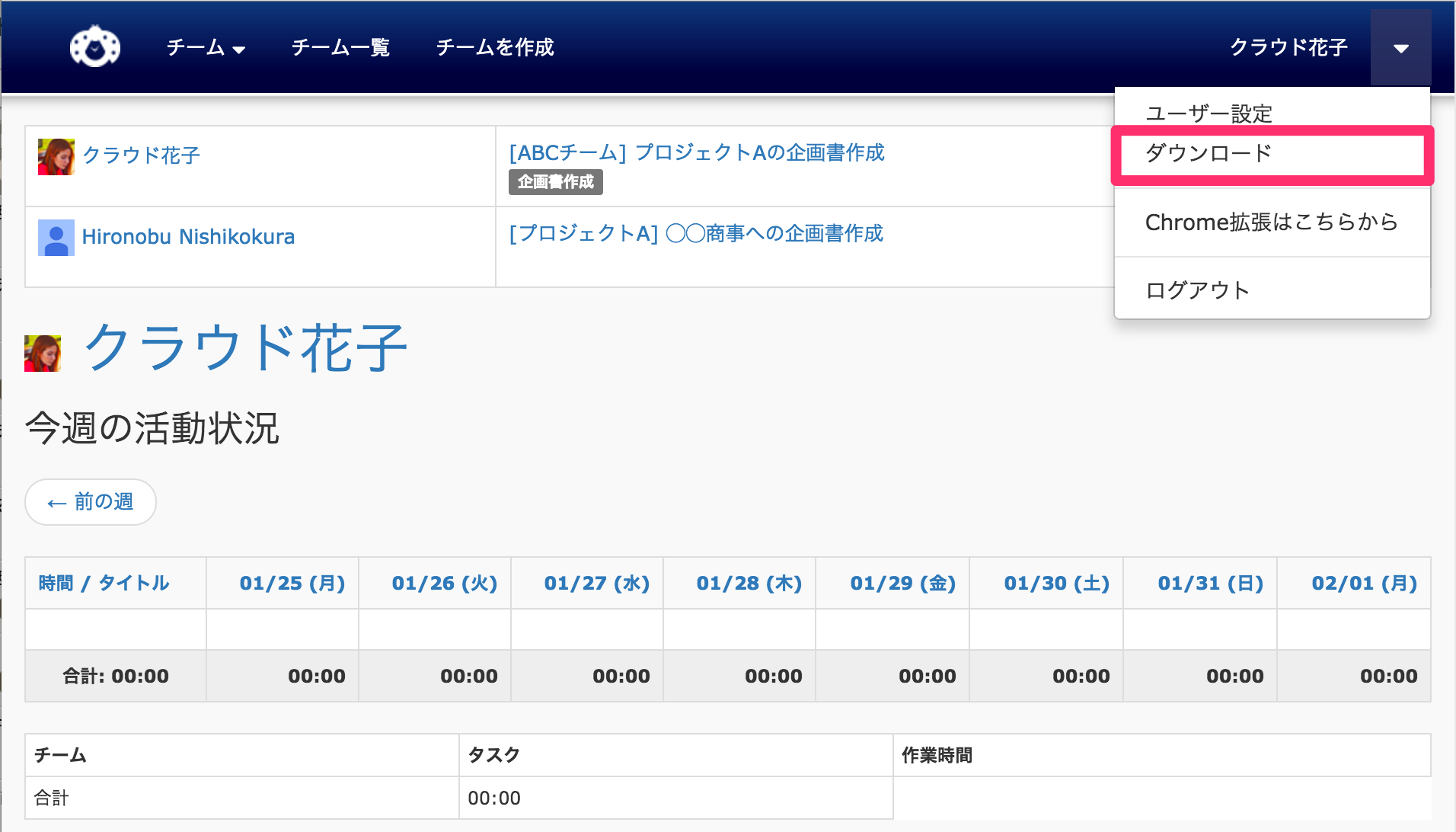Image resolution: width=1456 pixels, height=832 pixels.
Task: Open the プロジェクトAの企画書作成 task link
Action: point(696,153)
